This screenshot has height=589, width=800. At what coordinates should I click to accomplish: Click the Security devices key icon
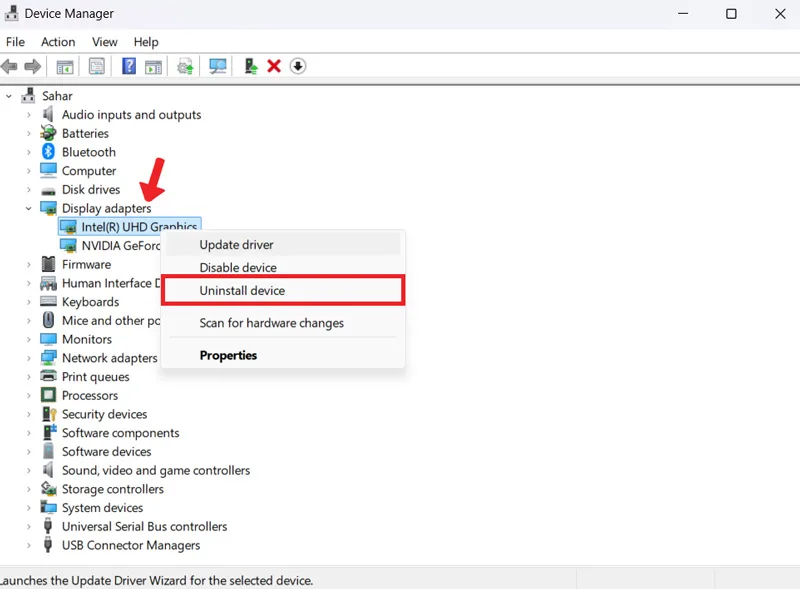[x=49, y=414]
